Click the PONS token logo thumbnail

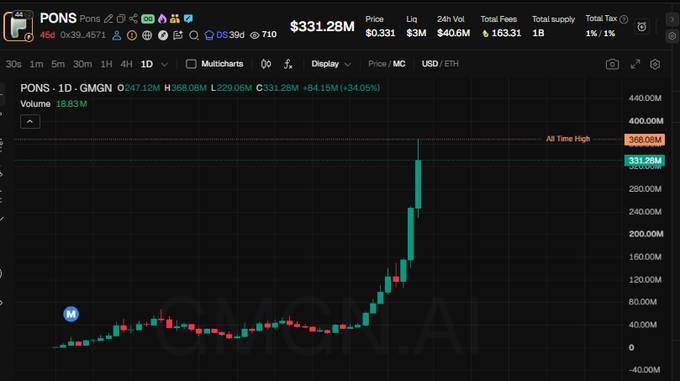[18, 26]
